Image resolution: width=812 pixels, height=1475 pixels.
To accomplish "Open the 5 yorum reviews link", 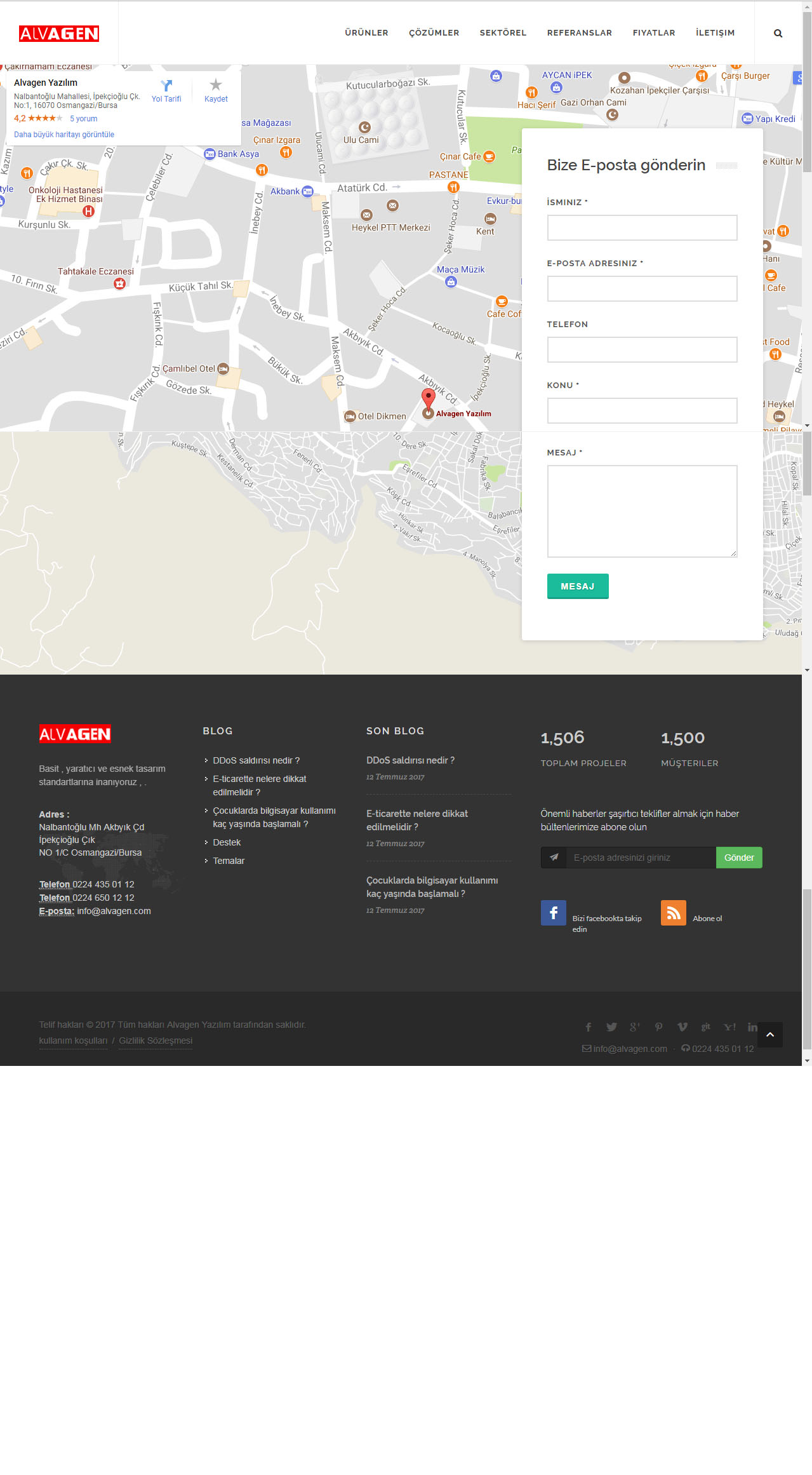I will coord(83,119).
